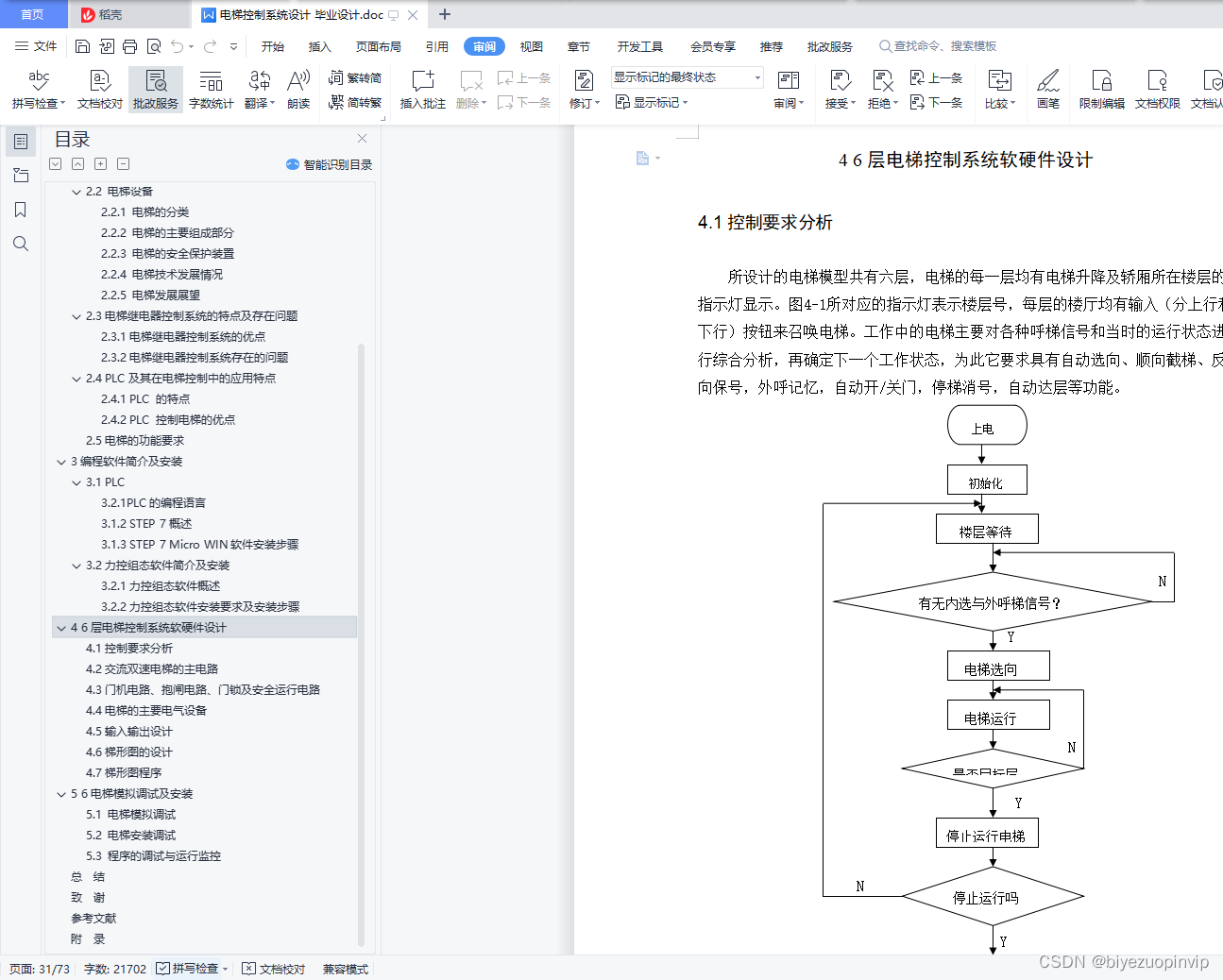Convert traditional to simplified (繁转简)
This screenshot has height=980, width=1223.
pos(355,78)
